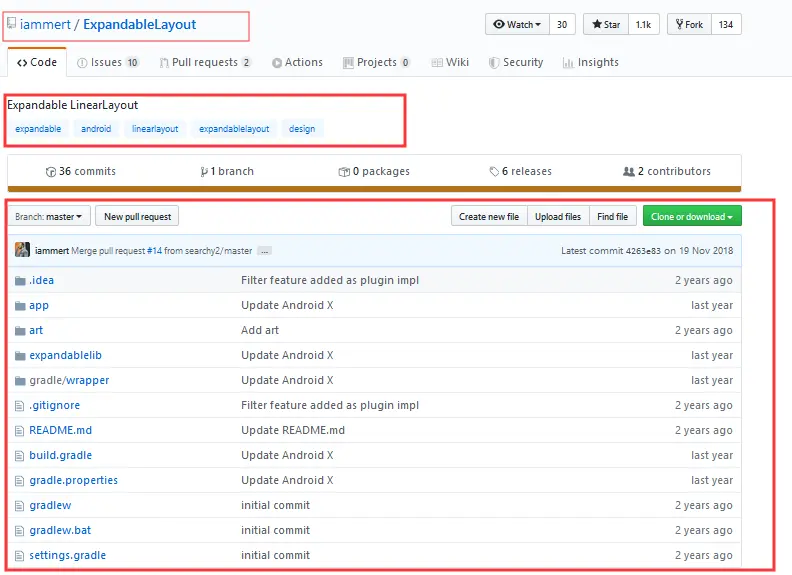The image size is (792, 575).
Task: Open gradlew's 'initial commit' message
Action: pos(275,505)
